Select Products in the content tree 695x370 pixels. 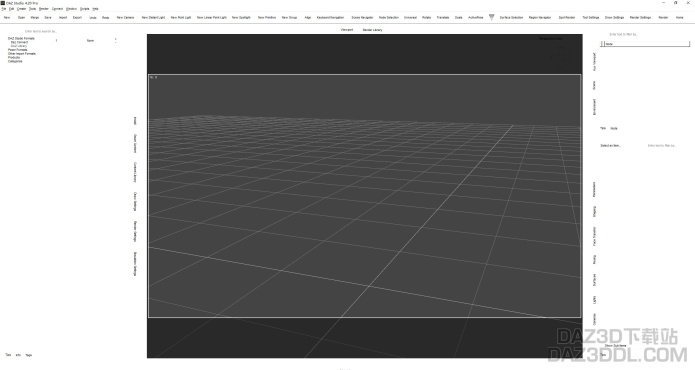14,58
